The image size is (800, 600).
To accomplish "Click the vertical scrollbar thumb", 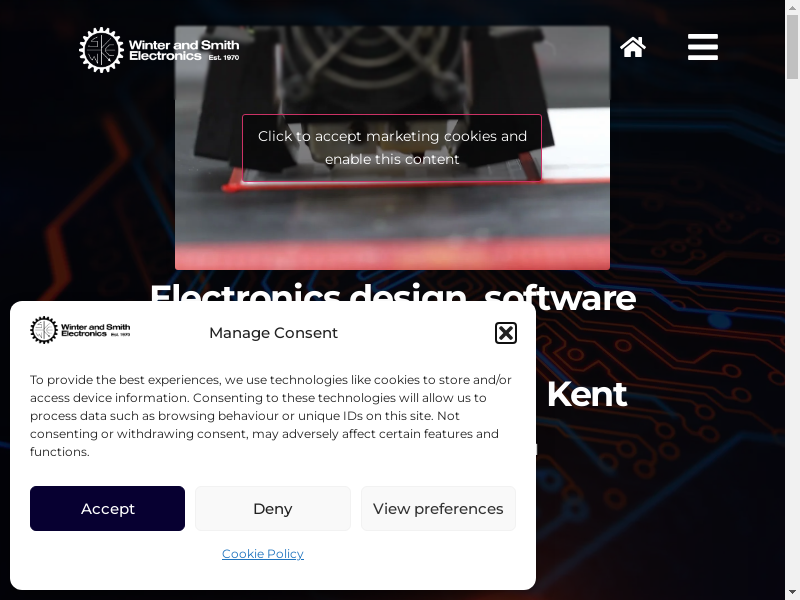I will [x=792, y=47].
